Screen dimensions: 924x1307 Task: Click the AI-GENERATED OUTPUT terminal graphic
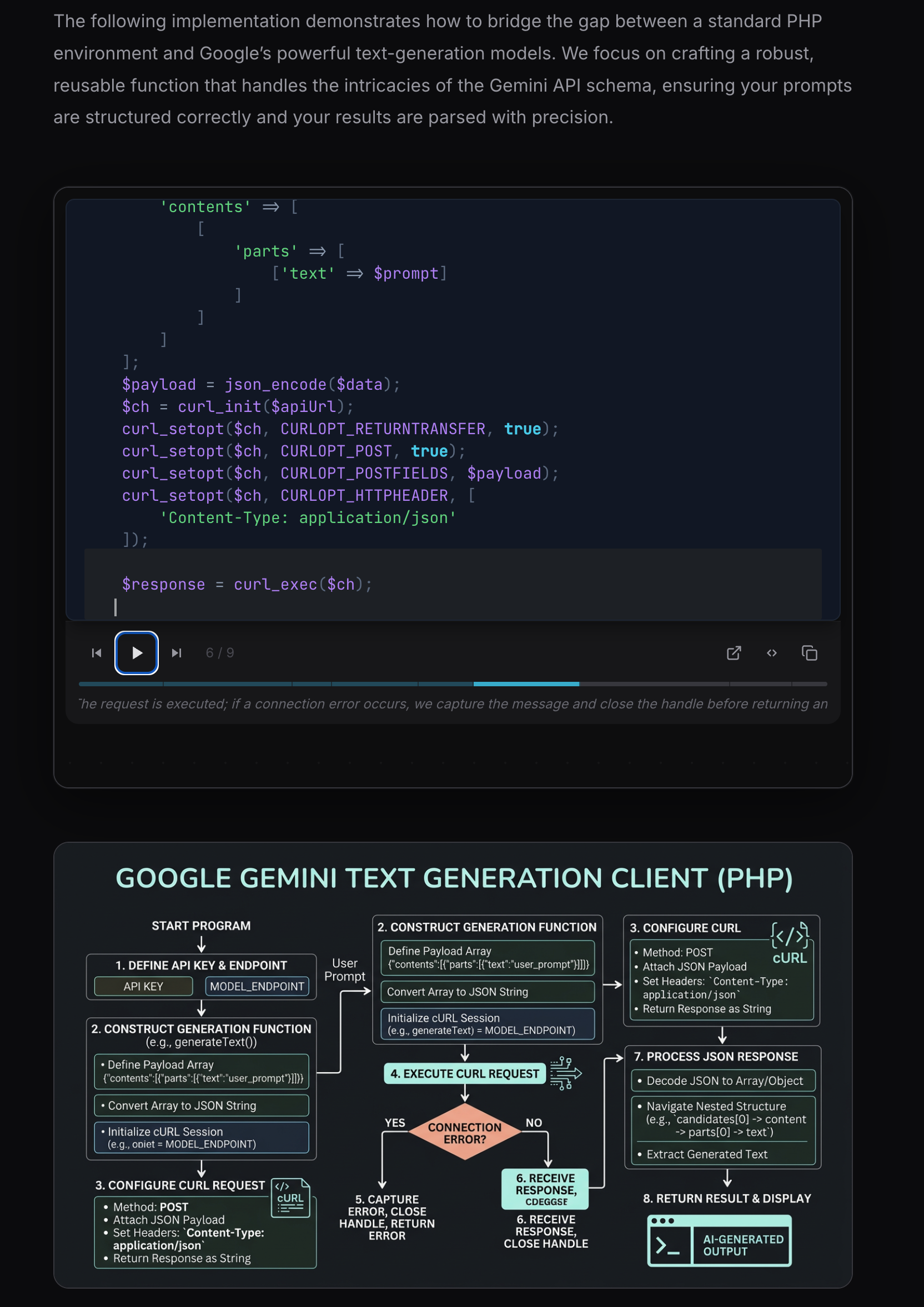coord(720,1241)
